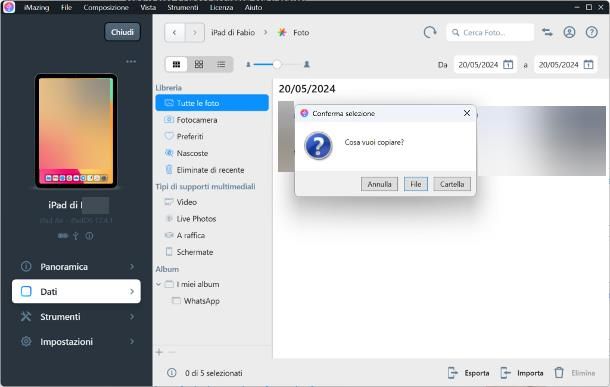This screenshot has height=387, width=610.
Task: Expand the Panoramica chevron
Action: 132,267
